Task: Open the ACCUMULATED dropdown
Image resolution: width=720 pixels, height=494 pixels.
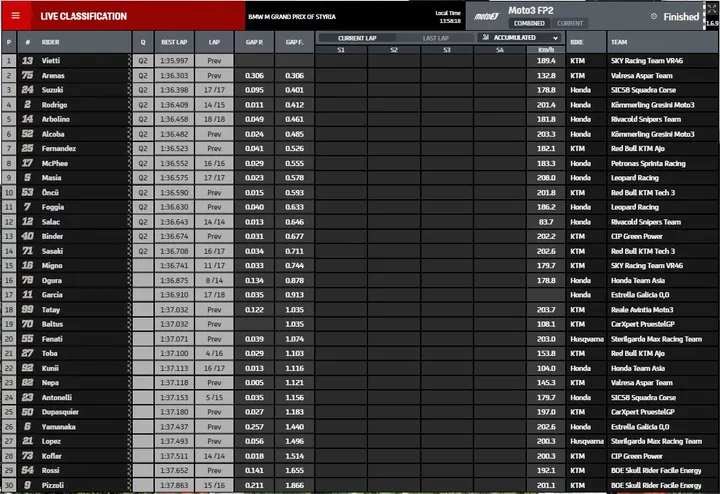Action: [520, 38]
